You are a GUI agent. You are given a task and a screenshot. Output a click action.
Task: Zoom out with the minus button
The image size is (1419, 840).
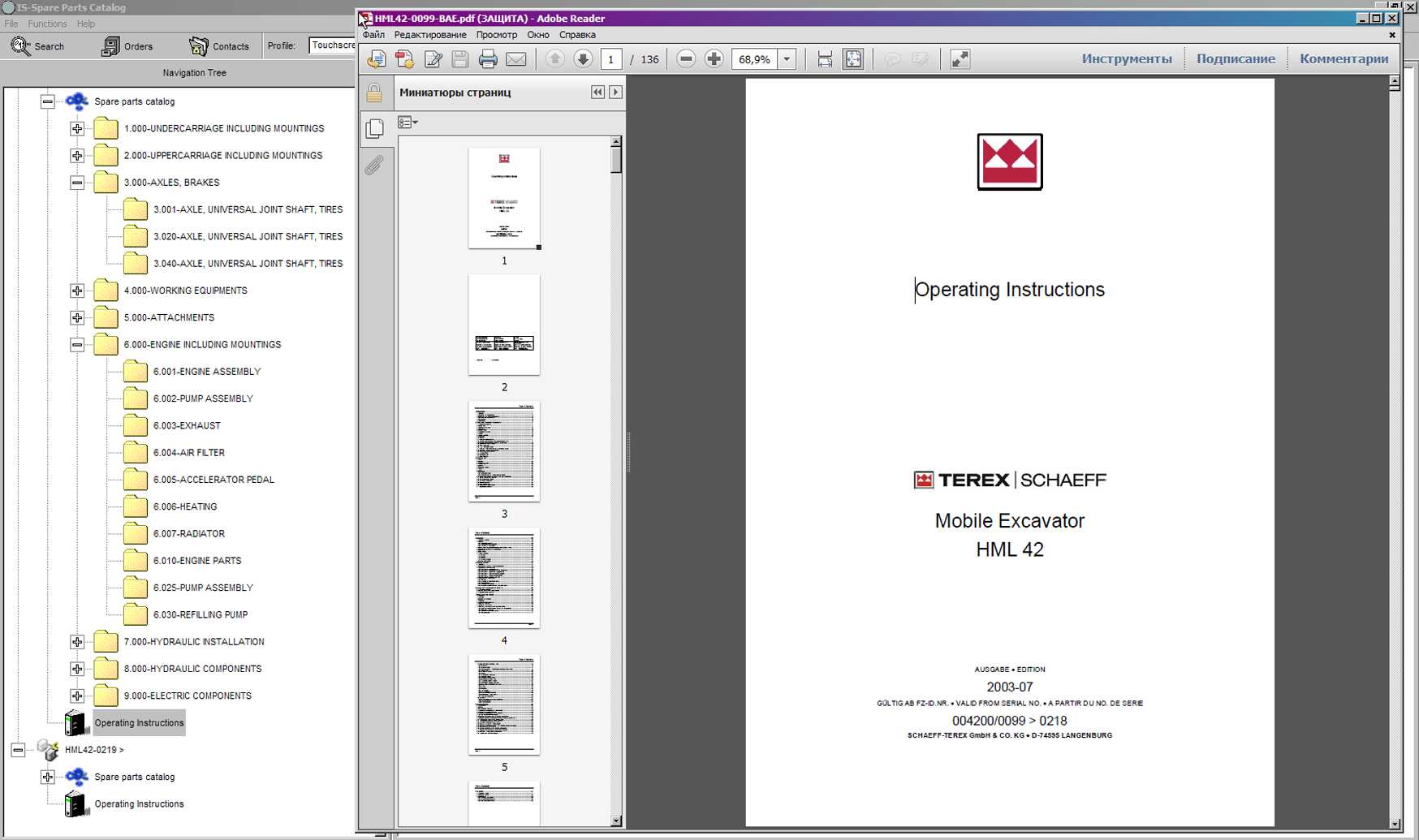686,59
